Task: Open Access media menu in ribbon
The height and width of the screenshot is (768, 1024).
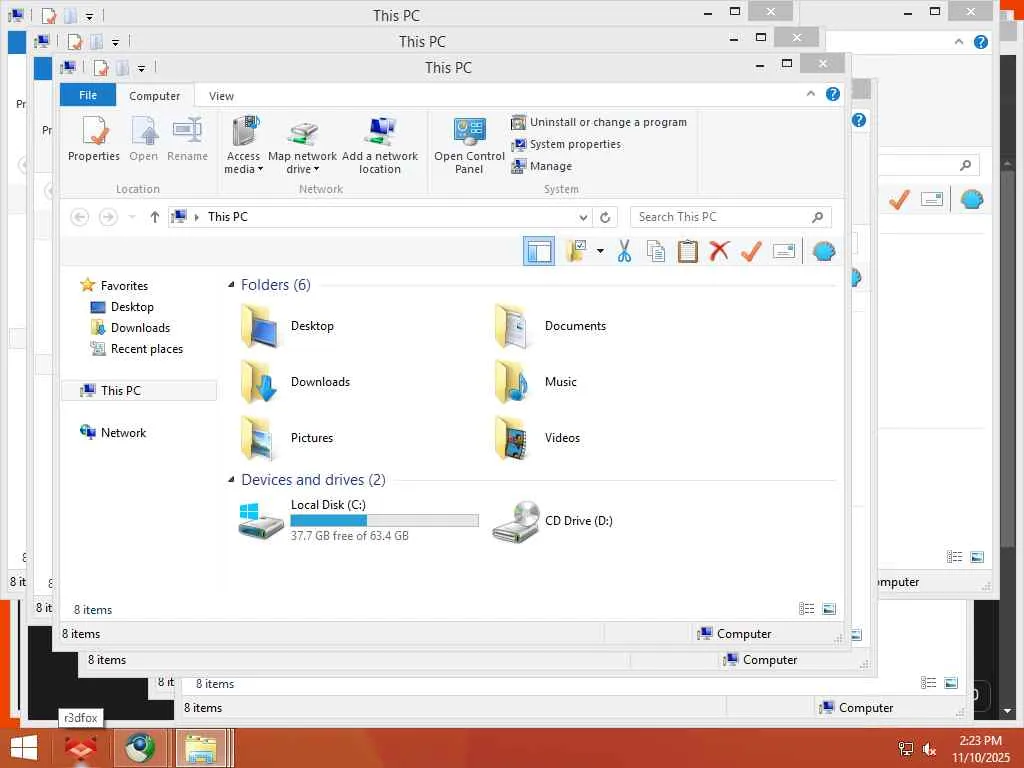Action: pyautogui.click(x=244, y=145)
